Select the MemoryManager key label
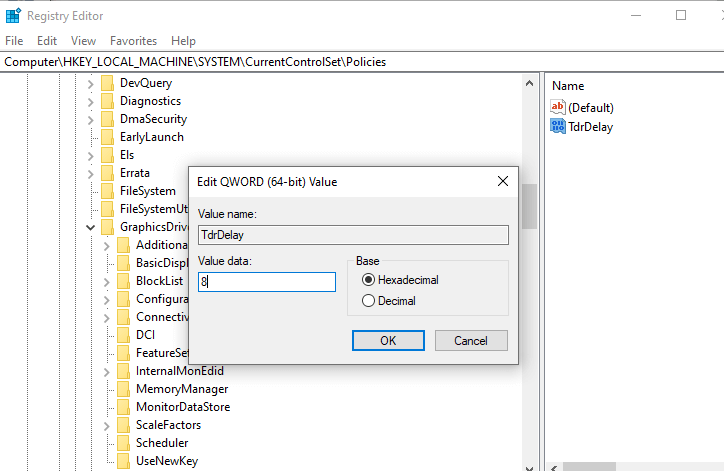The image size is (724, 471). tap(182, 389)
